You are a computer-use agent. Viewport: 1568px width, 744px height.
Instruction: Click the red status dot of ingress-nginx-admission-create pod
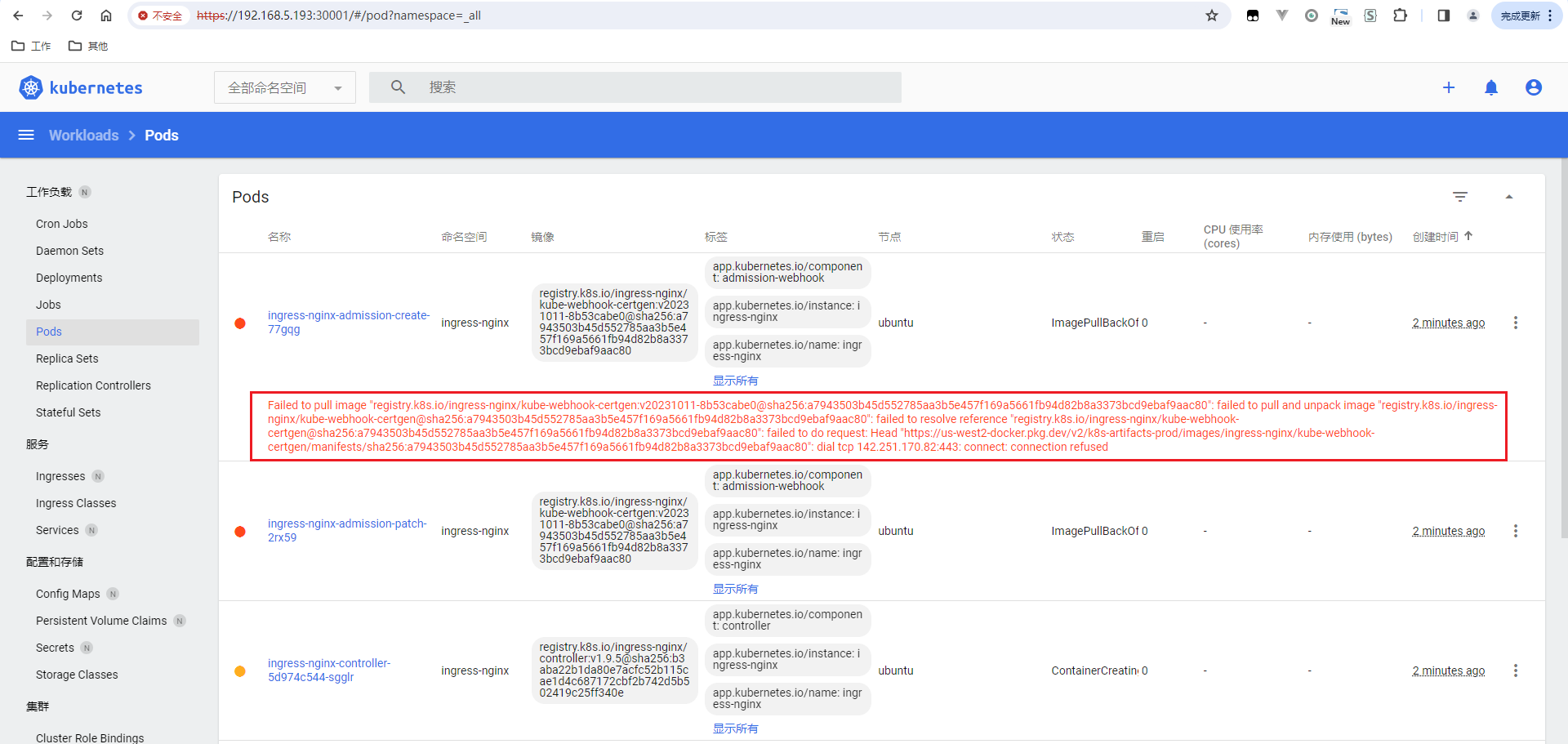coord(240,323)
